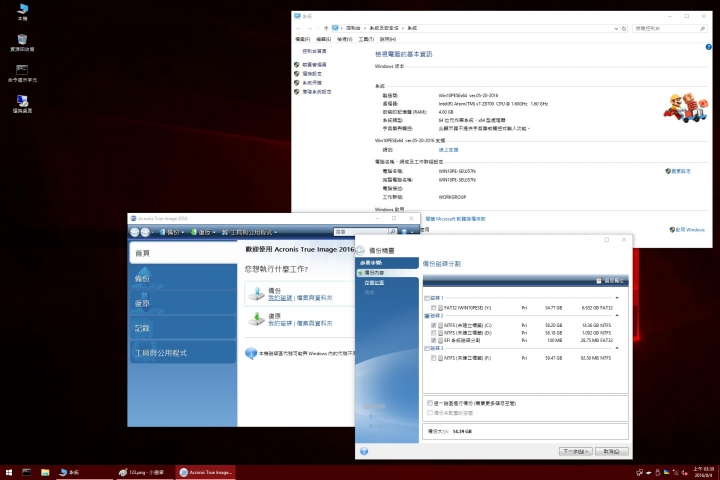
Task: Open the Recycle Bin desktop icon
Action: pyautogui.click(x=22, y=42)
